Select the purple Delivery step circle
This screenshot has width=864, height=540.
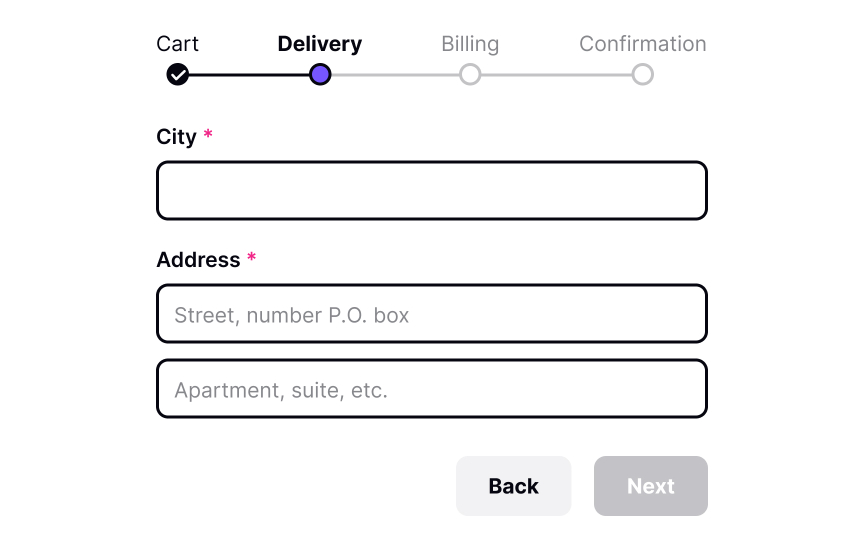point(320,74)
